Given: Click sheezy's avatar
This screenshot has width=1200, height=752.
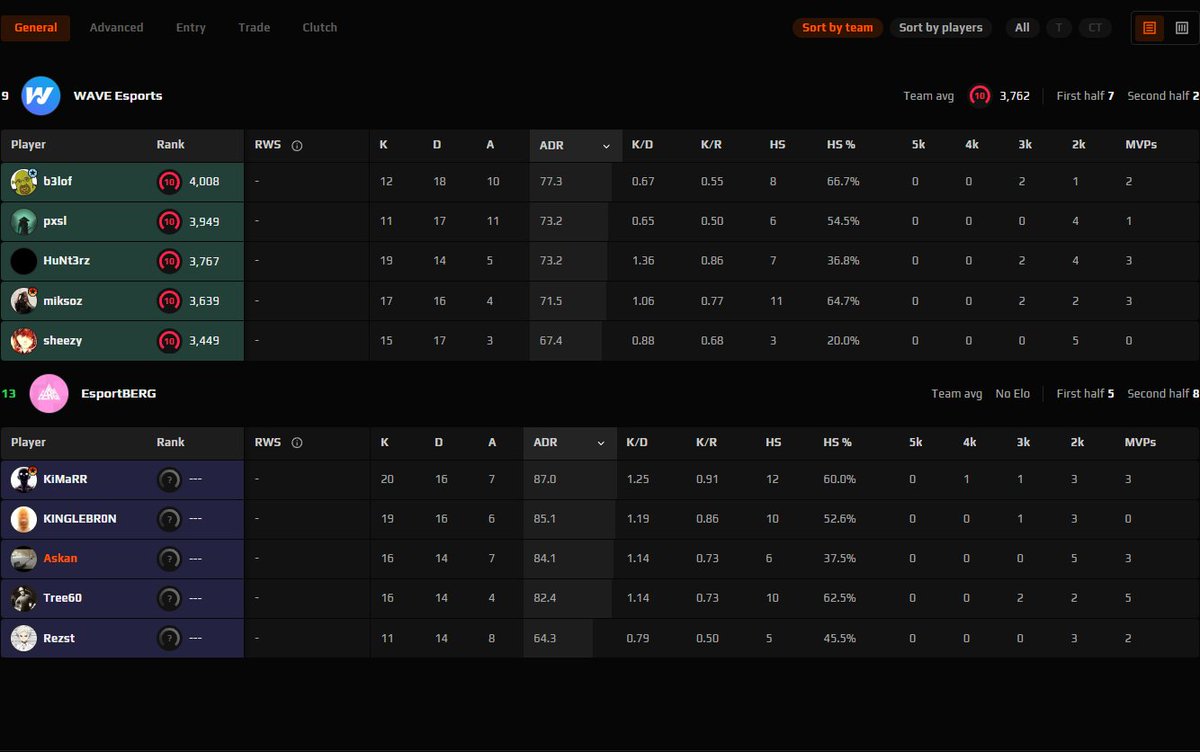Looking at the screenshot, I should click(x=24, y=341).
